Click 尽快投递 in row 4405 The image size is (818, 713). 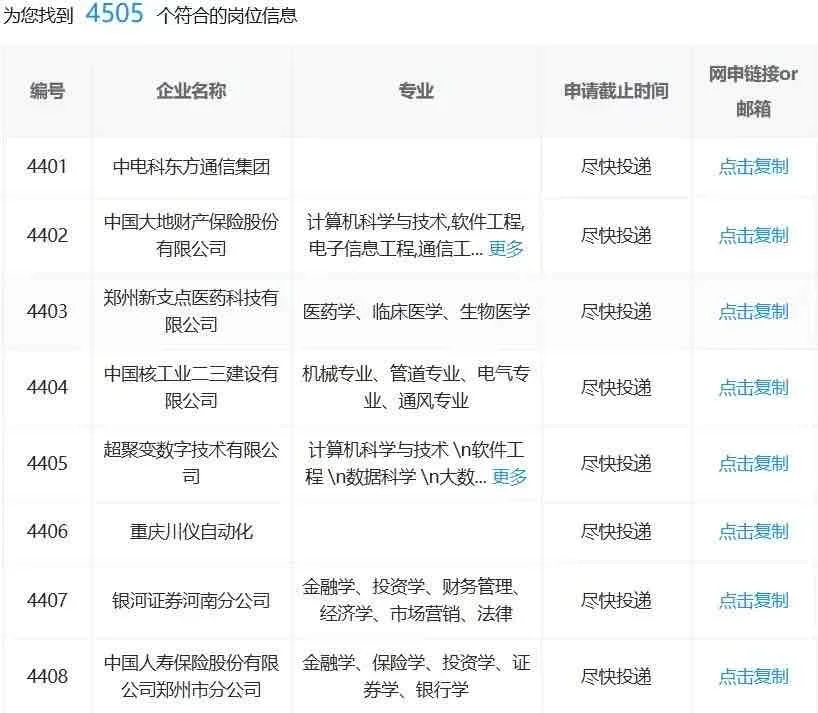(616, 464)
